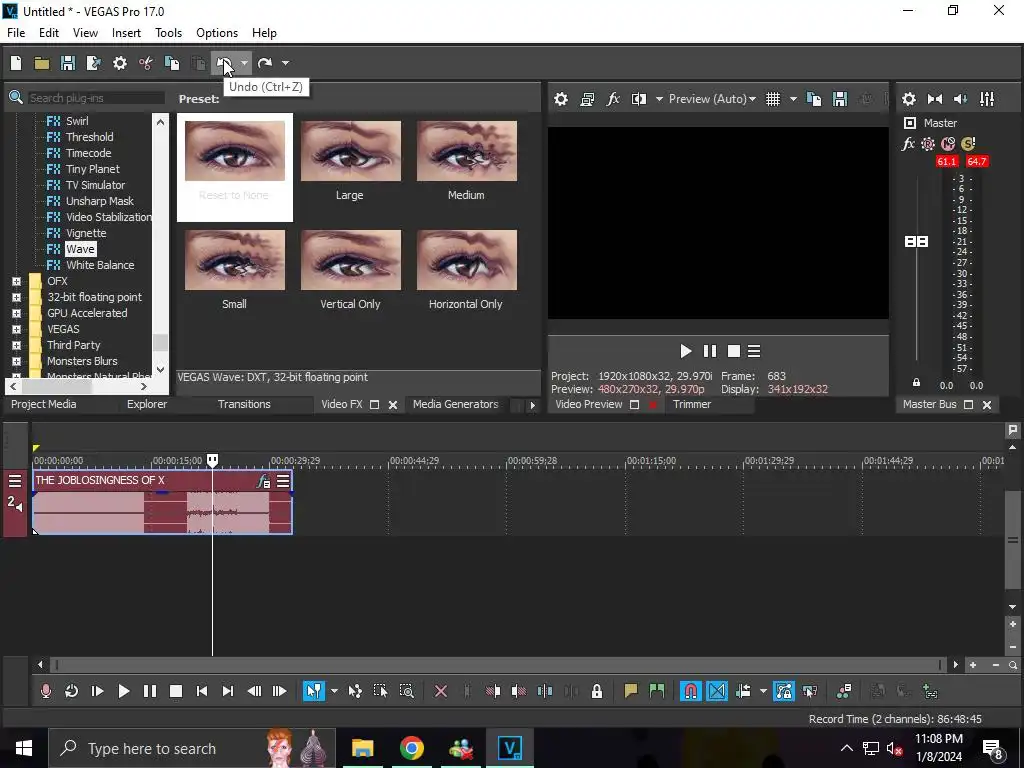Expand the OFX folder
The image size is (1024, 768).
pos(16,281)
